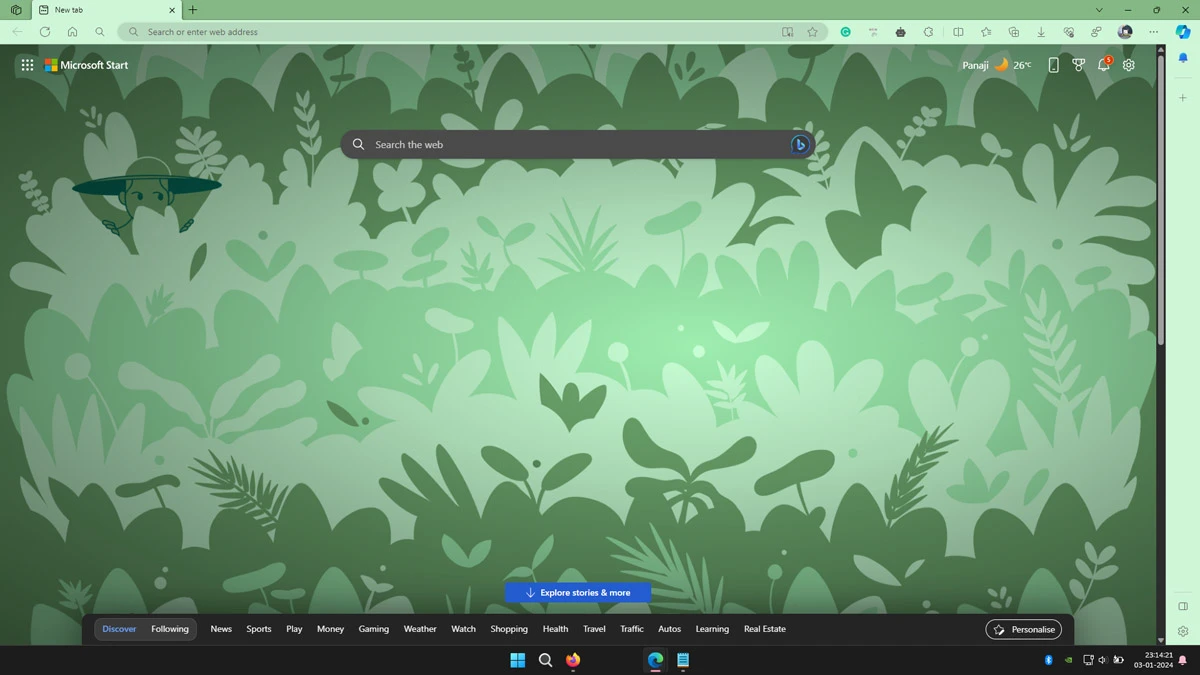The image size is (1200, 675).
Task: Add this page to favorites star
Action: coord(812,32)
